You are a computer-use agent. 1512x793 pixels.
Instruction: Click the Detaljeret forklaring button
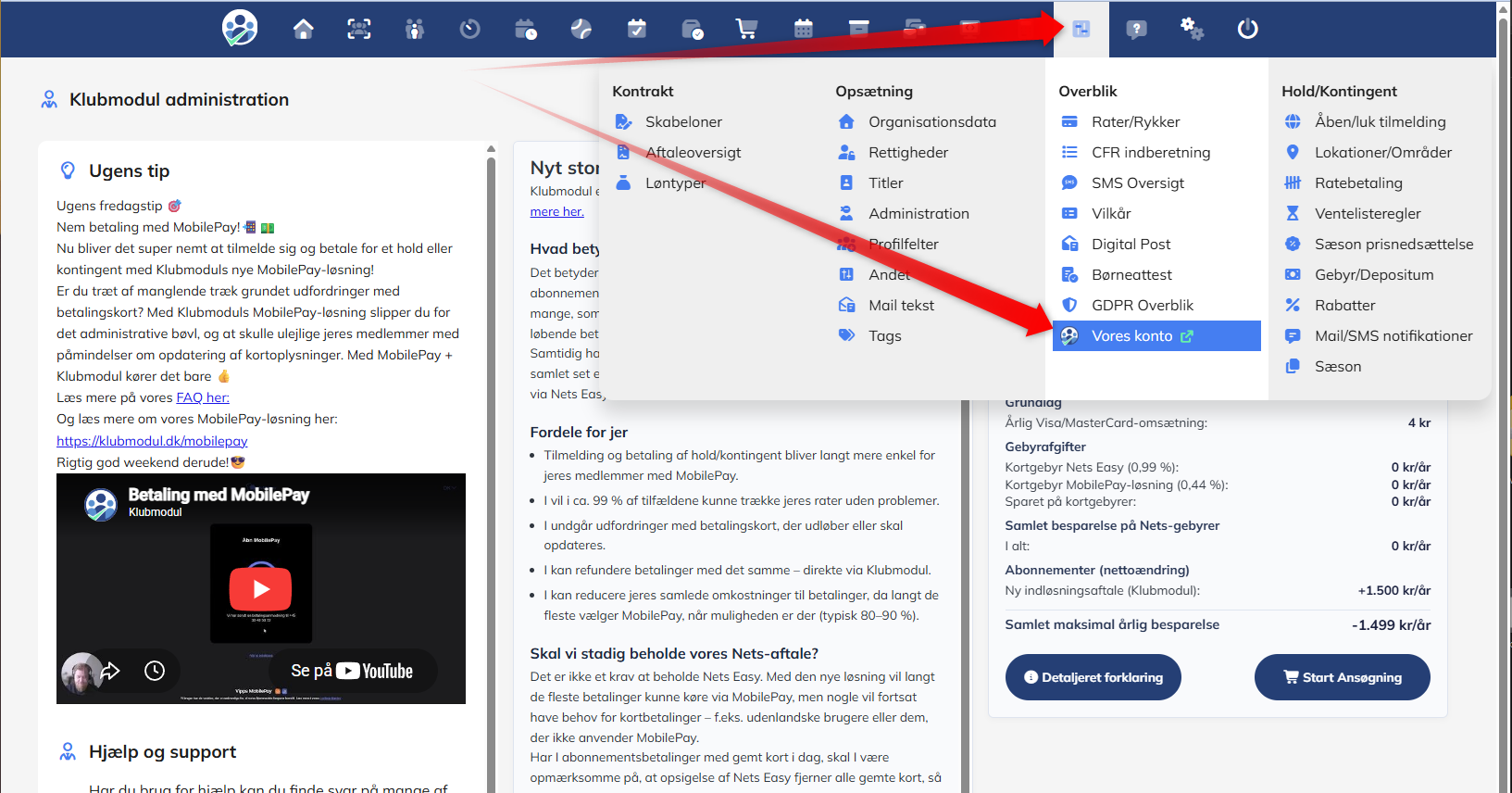point(1093,677)
